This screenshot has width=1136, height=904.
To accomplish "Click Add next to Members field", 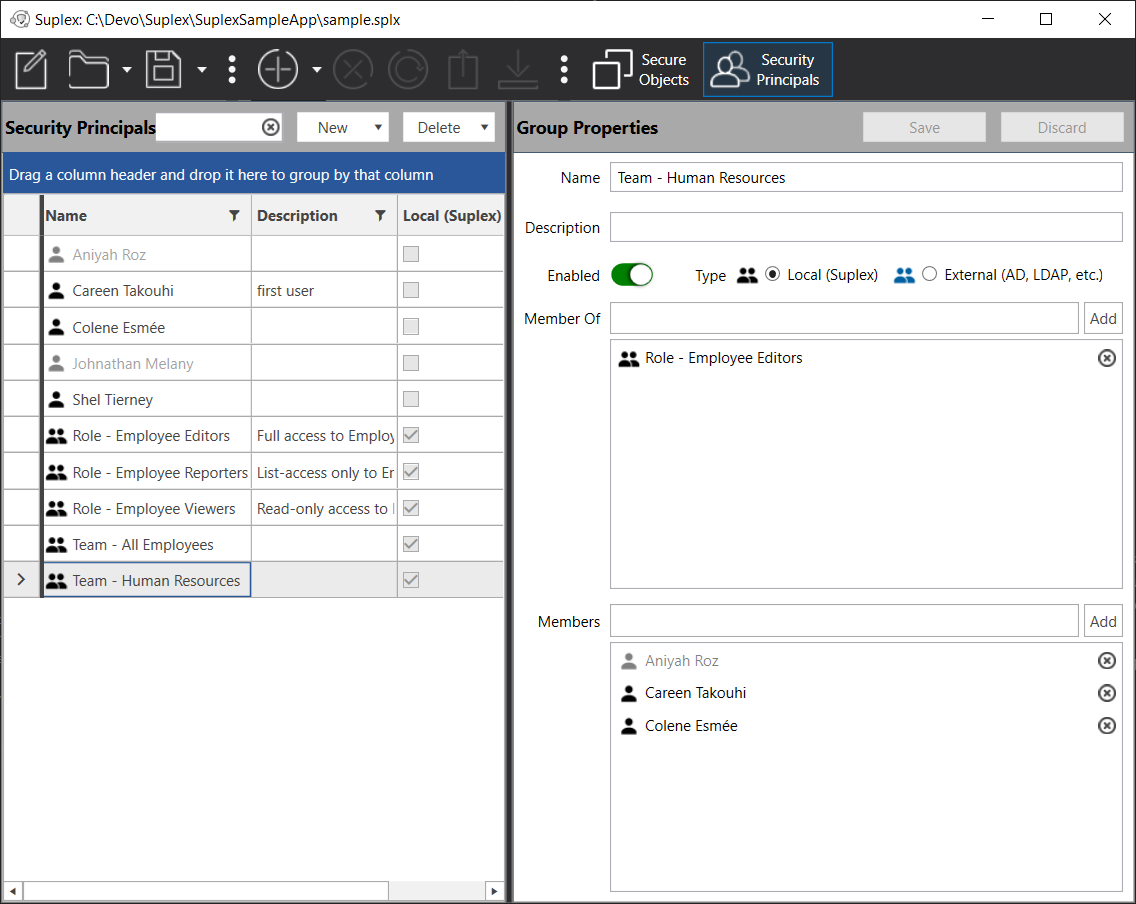I will point(1103,622).
